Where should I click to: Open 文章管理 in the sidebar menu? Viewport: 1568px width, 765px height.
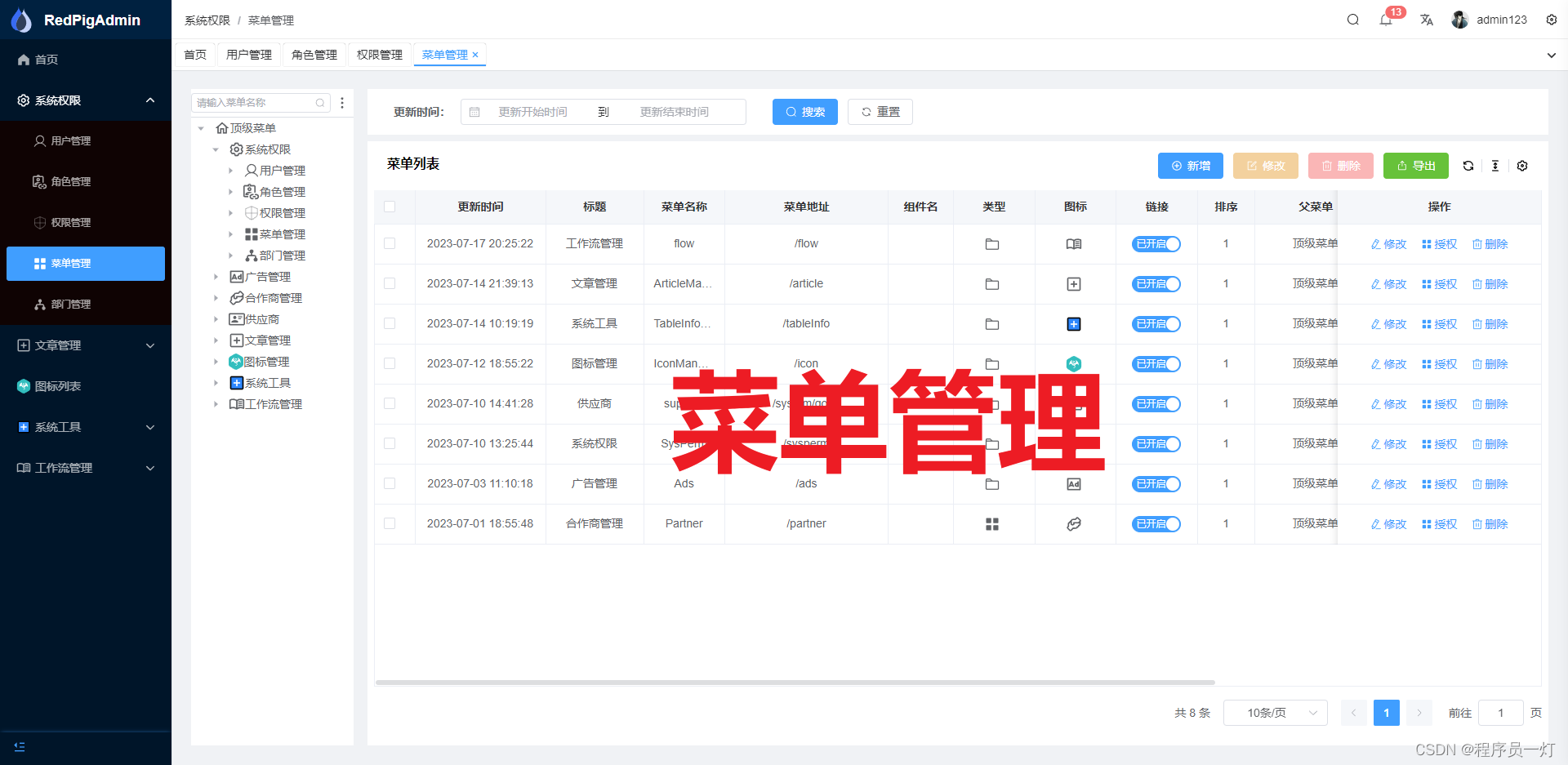coord(57,345)
